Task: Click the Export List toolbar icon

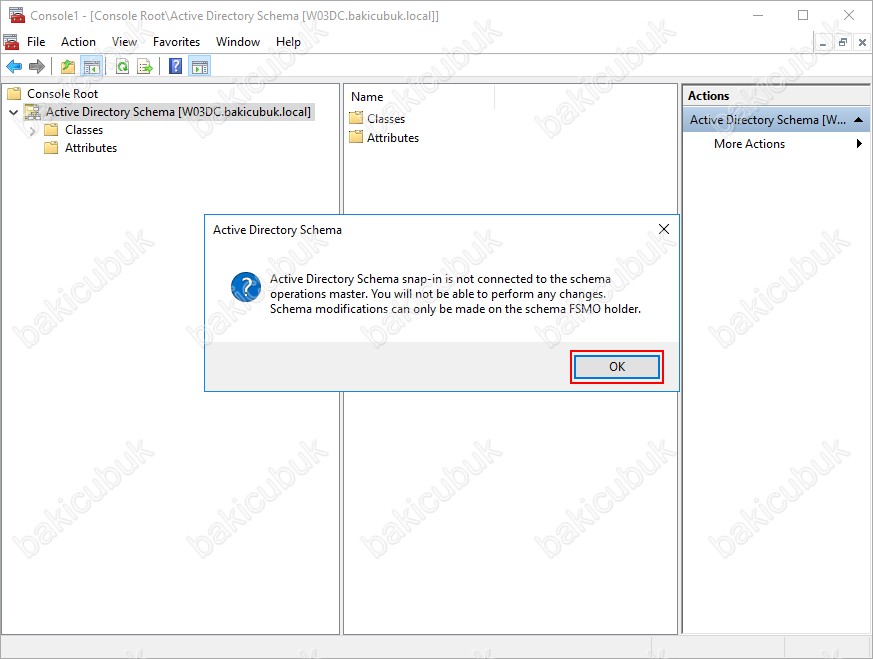Action: [145, 67]
